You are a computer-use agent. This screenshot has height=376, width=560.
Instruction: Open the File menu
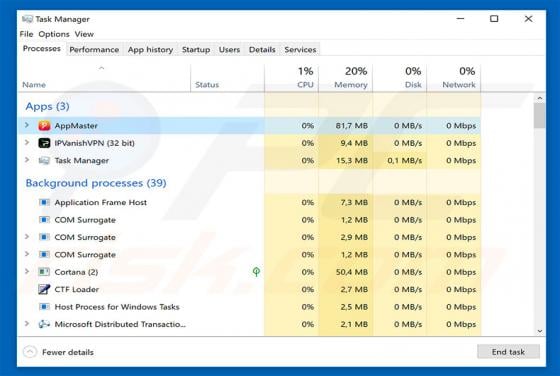click(26, 34)
